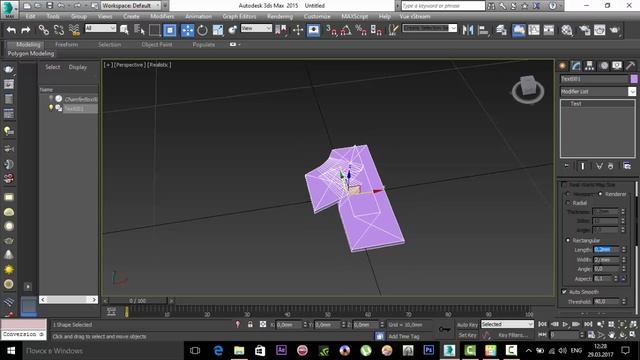Open the Rendering menu

click(280, 16)
